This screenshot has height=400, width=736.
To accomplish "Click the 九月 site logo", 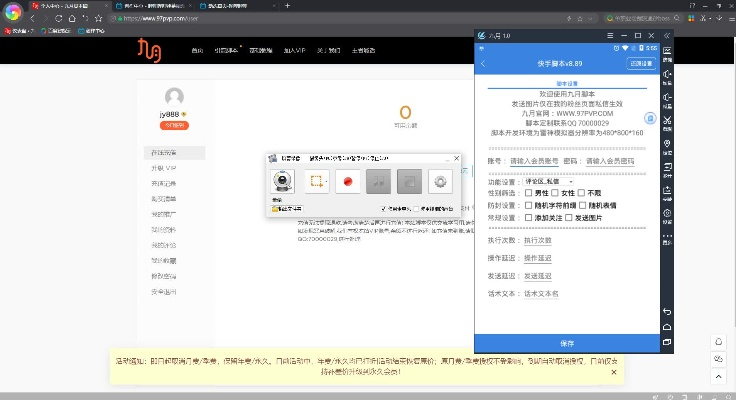I will (149, 50).
